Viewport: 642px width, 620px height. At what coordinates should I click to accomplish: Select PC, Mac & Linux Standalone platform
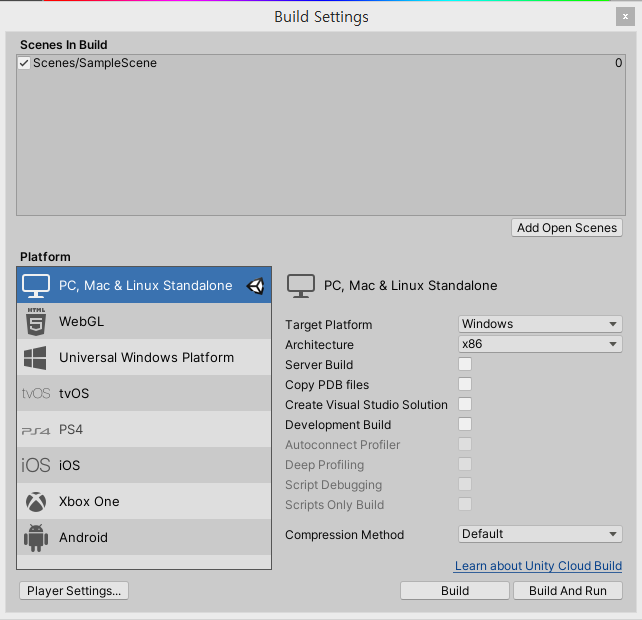[x=144, y=285]
